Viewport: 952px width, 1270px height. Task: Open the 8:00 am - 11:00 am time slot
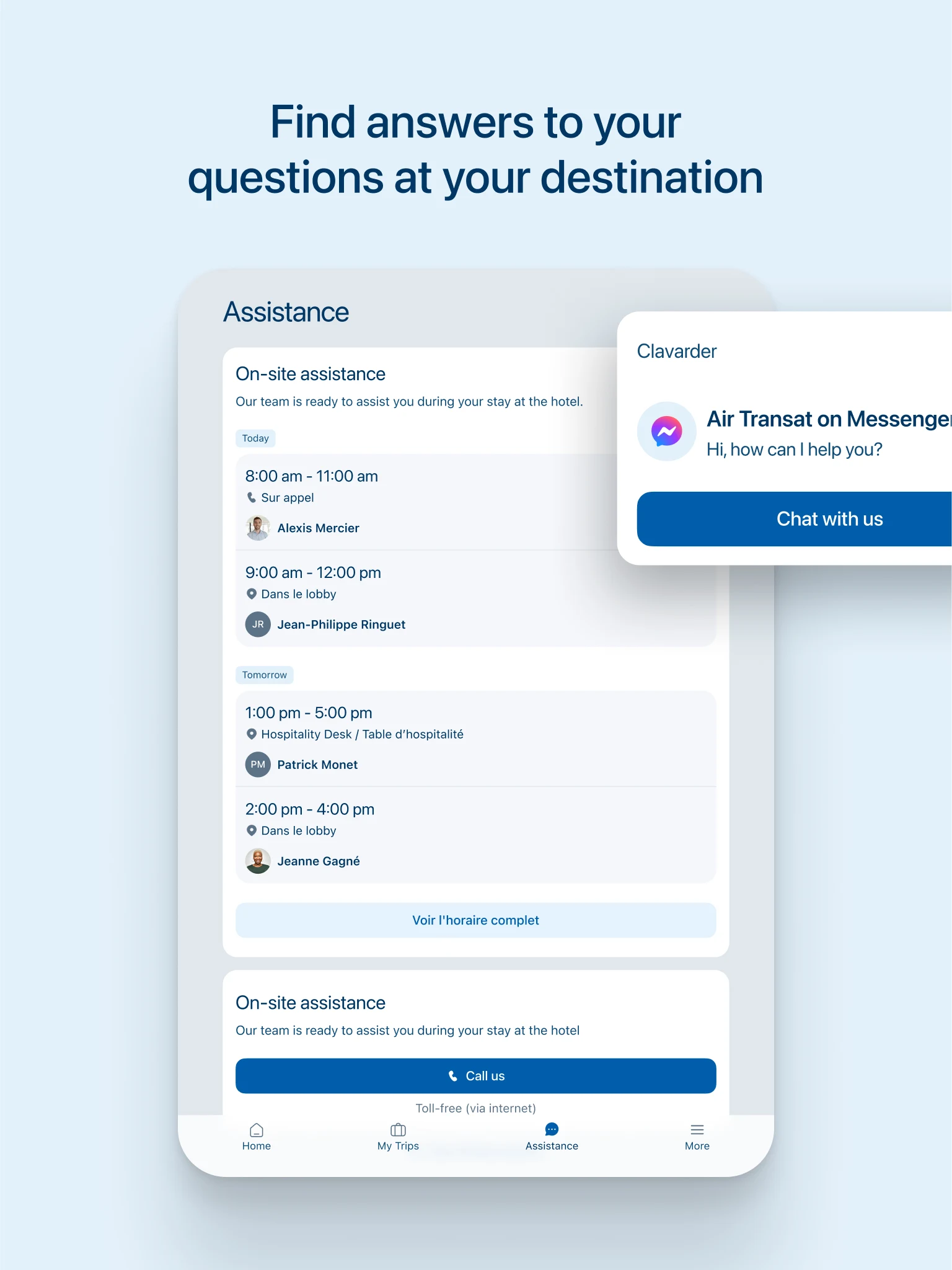[x=311, y=476]
